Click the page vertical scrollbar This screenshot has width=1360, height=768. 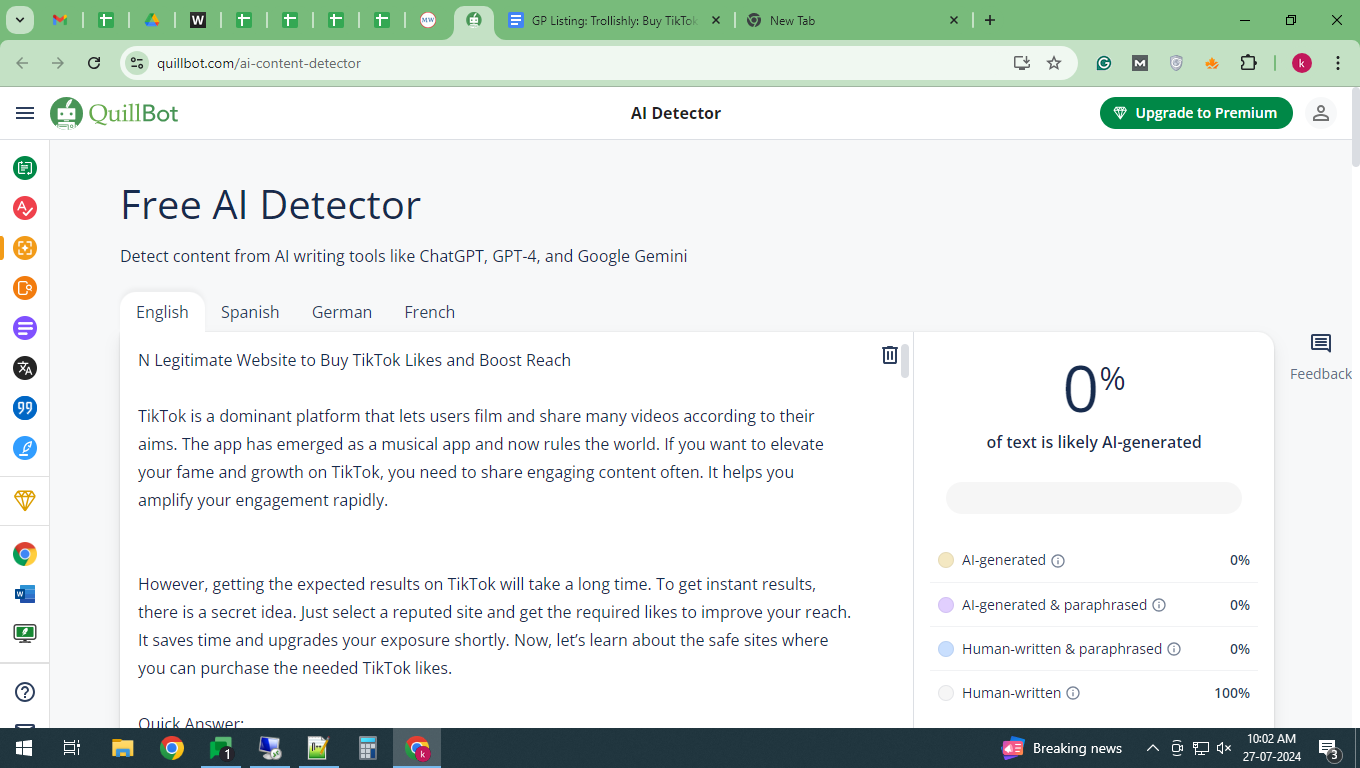click(x=1355, y=128)
